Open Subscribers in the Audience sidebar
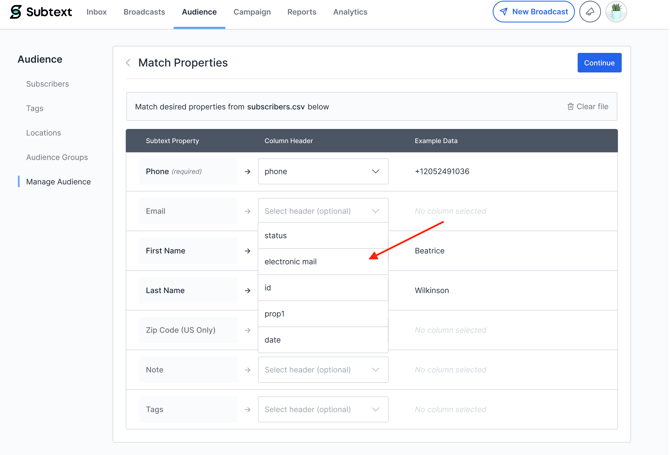 pos(47,84)
